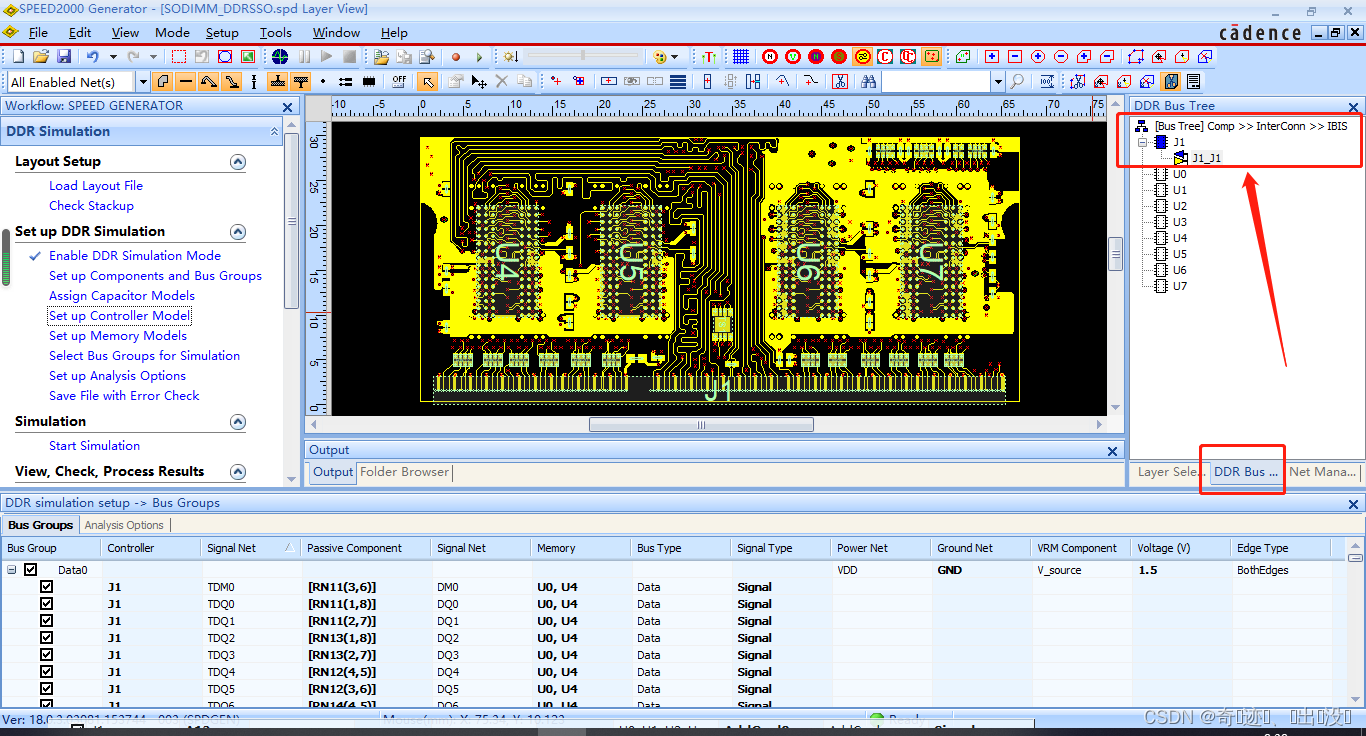Click the Set up Memory Models link
Screen dimensions: 1366x736
click(x=118, y=336)
